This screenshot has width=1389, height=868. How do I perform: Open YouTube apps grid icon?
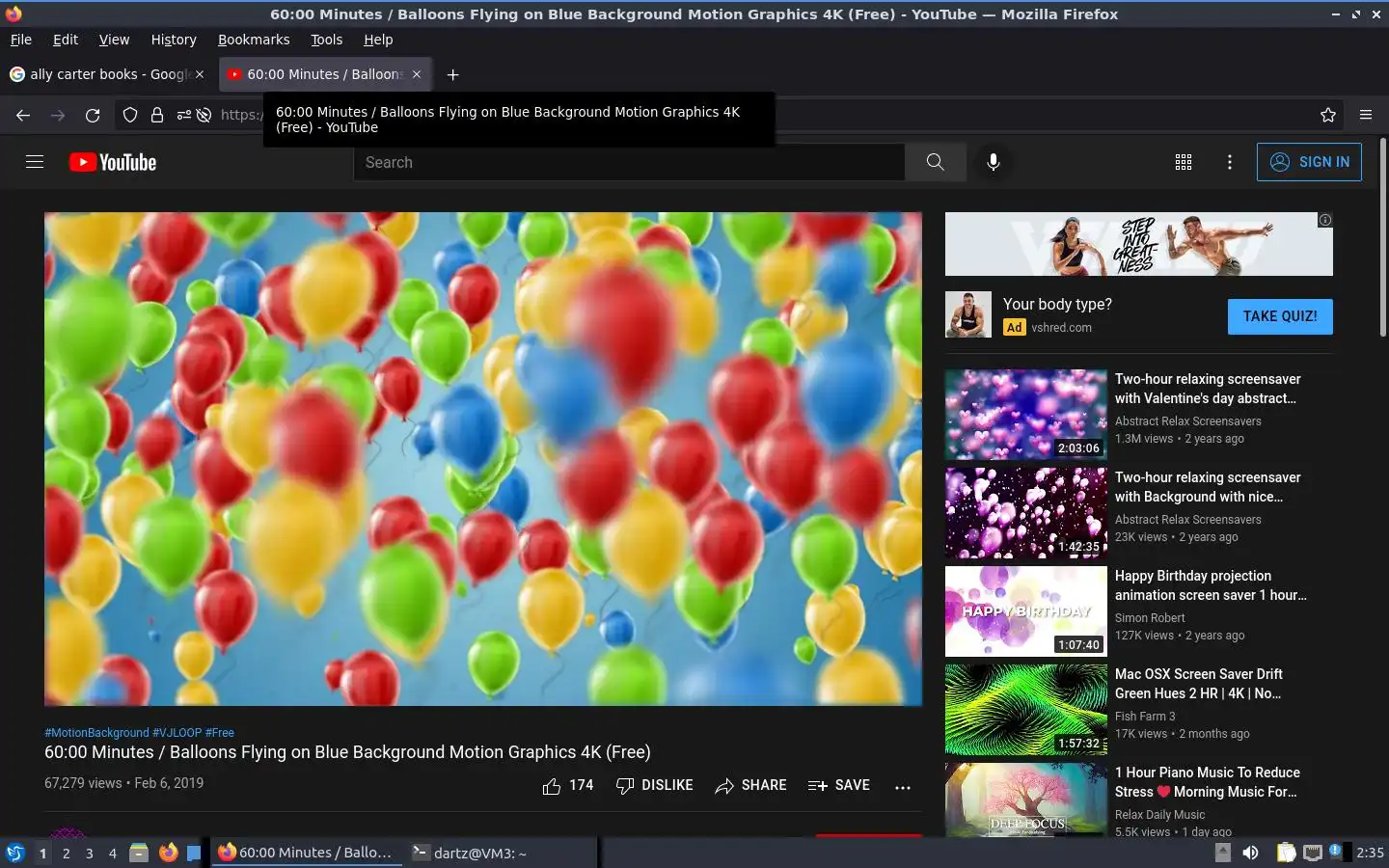(1184, 162)
